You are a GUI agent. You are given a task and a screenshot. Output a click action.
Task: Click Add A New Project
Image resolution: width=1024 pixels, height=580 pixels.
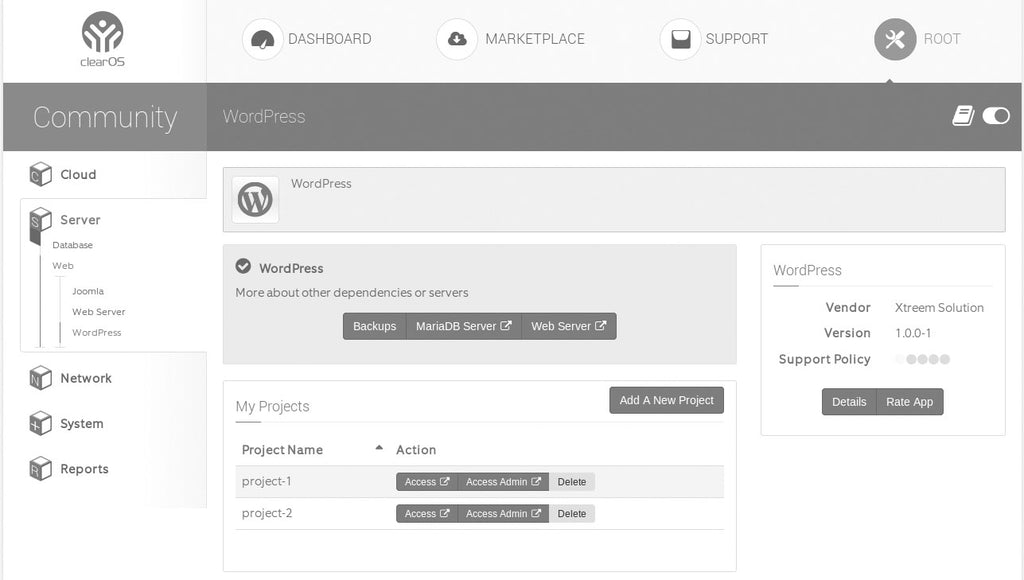[667, 400]
